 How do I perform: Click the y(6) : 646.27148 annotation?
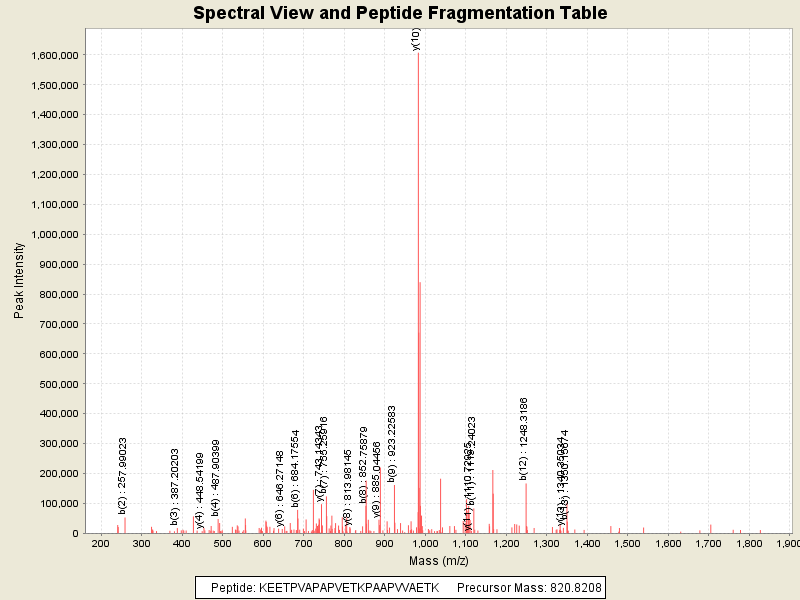tap(280, 488)
